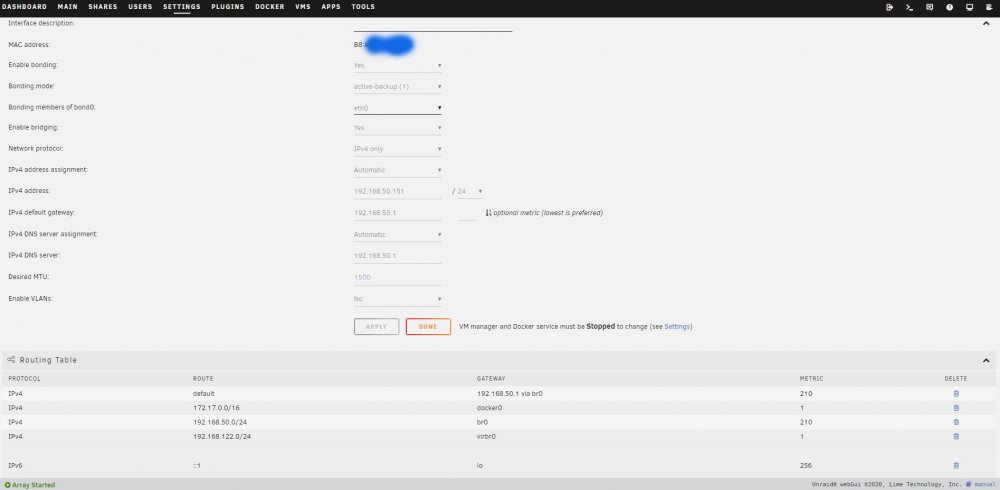1000x490 pixels.
Task: Click the 'default' route cell
Action: (204, 394)
